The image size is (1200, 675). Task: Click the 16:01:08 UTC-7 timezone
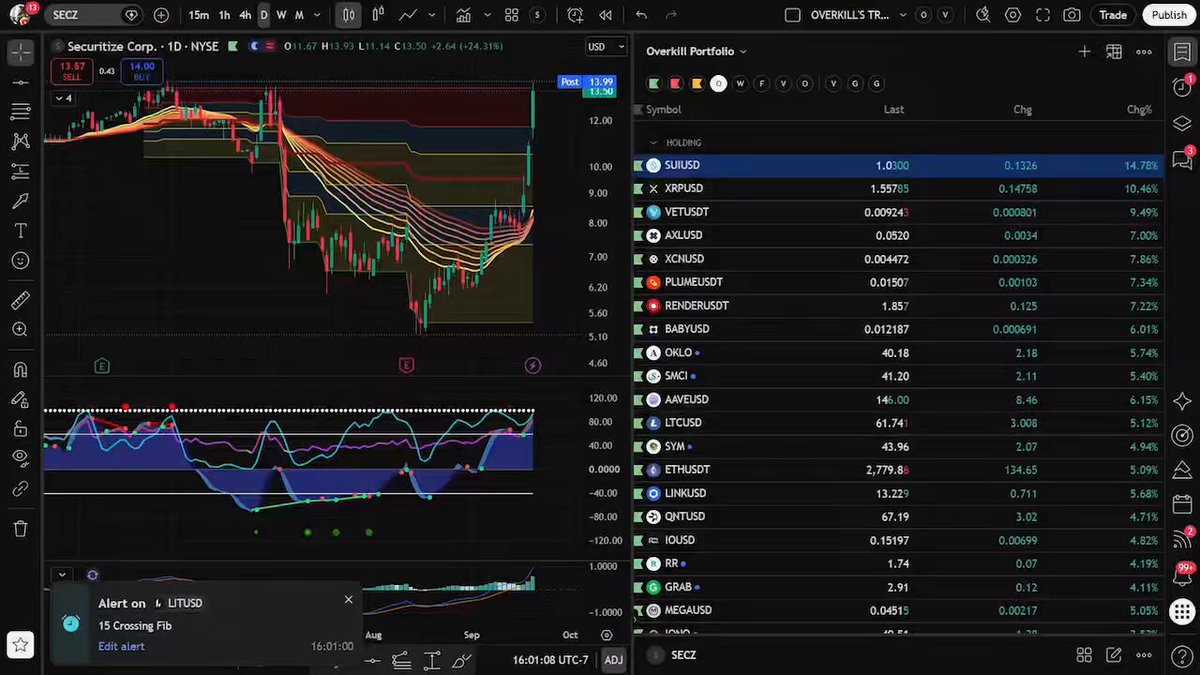tap(552, 660)
